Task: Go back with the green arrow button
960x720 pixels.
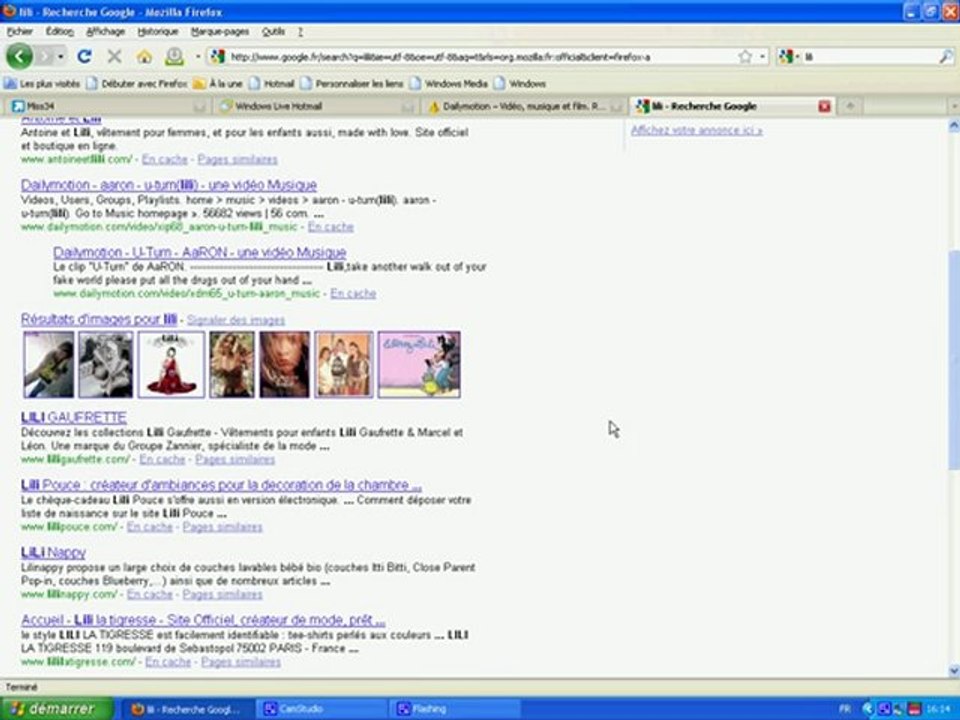Action: 20,56
